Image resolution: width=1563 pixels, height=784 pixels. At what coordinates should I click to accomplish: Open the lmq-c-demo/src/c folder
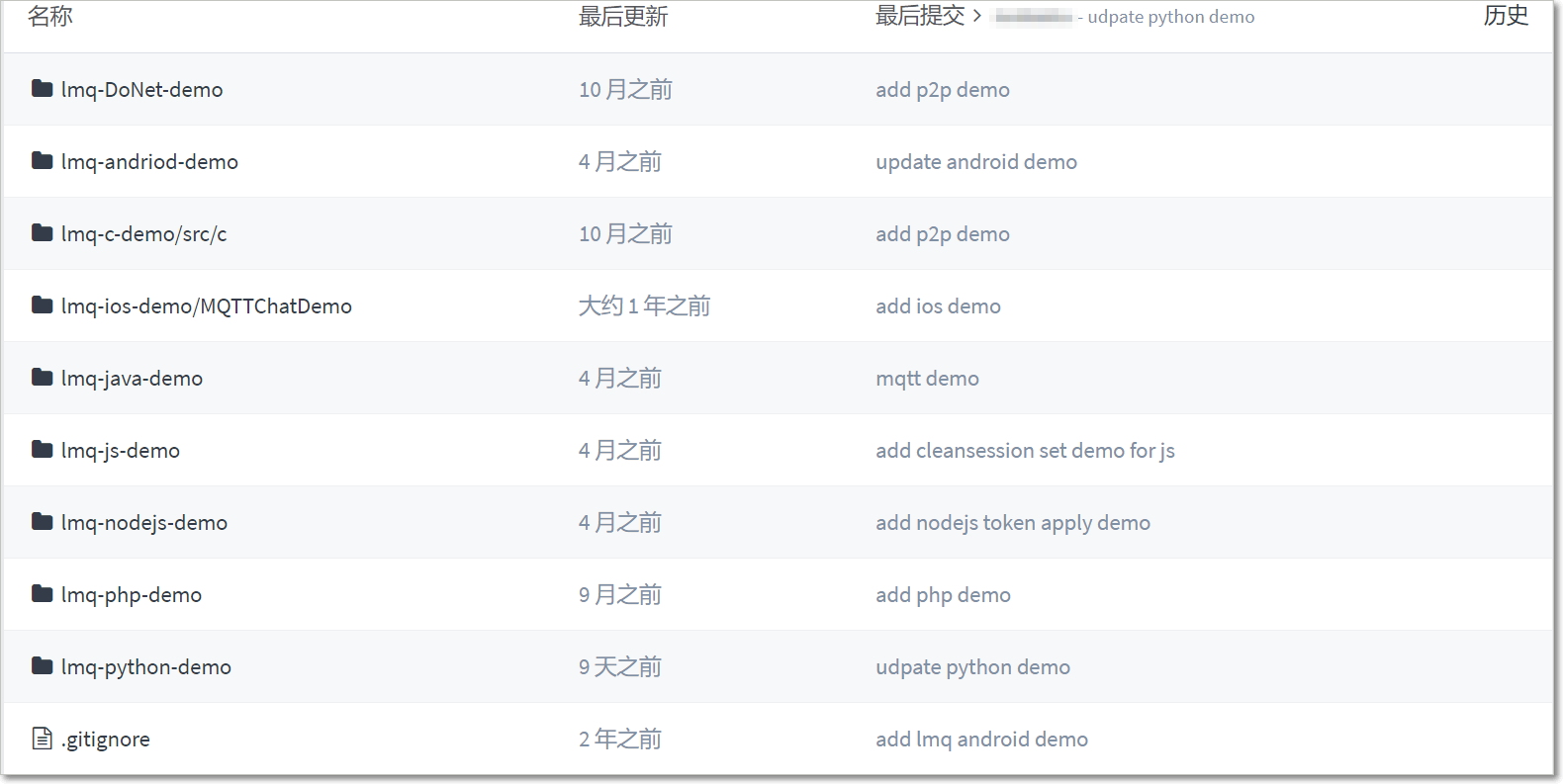[144, 234]
